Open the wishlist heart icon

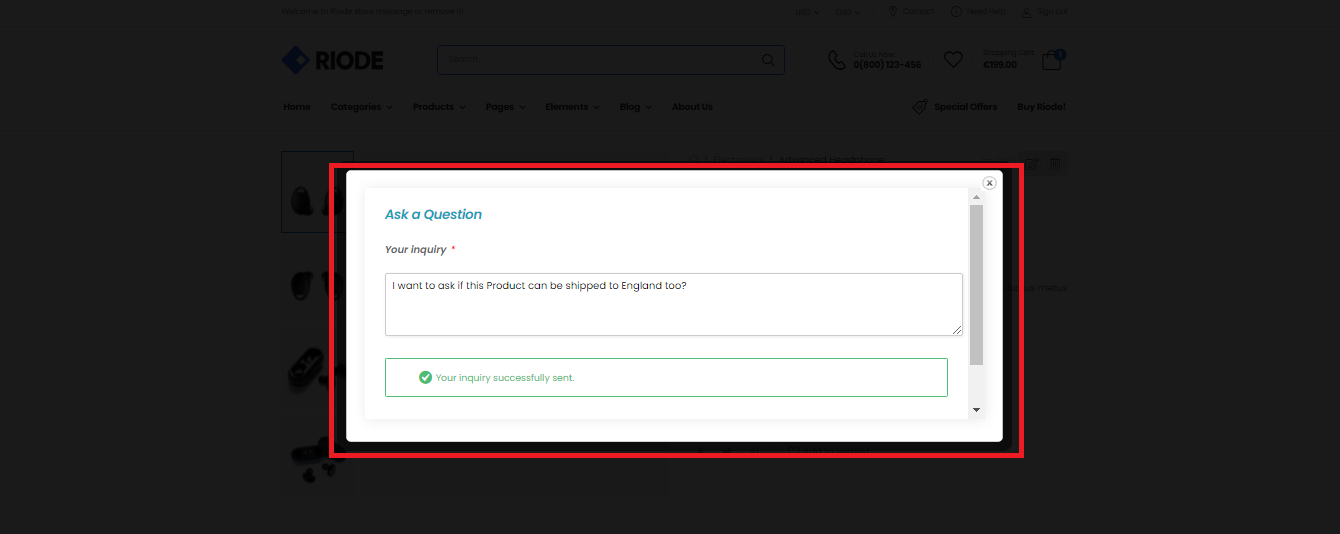pyautogui.click(x=953, y=60)
